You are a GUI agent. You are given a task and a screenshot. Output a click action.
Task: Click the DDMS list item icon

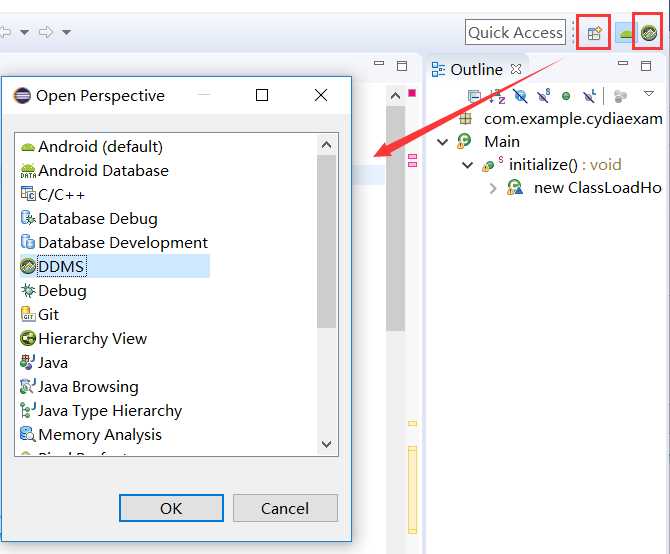[x=28, y=266]
